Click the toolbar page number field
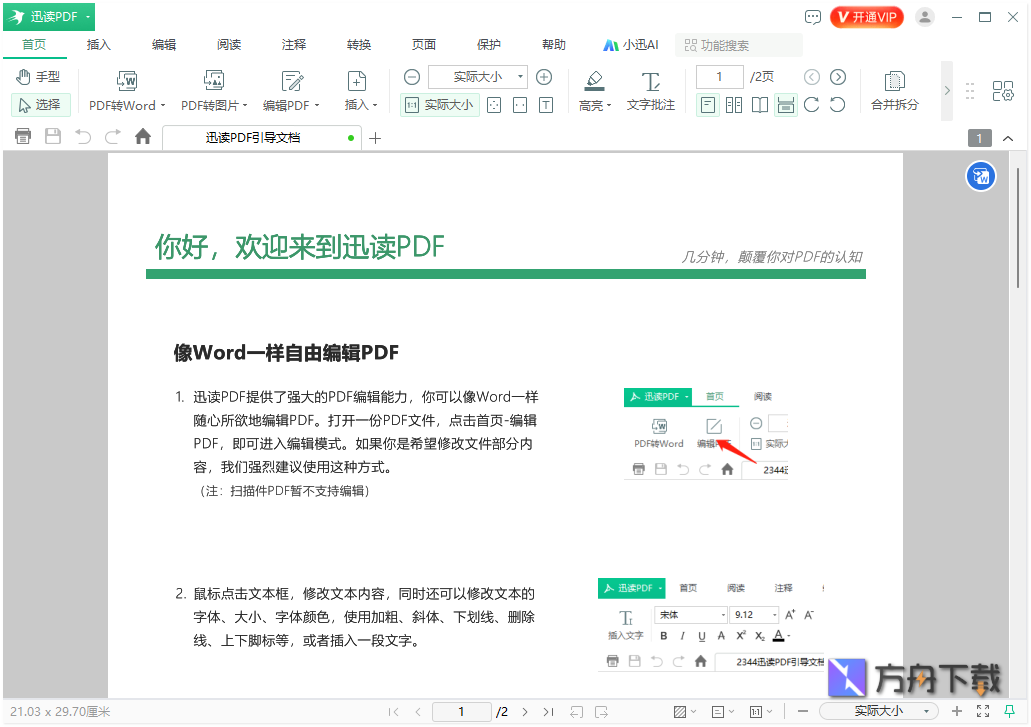Image resolution: width=1031 pixels, height=727 pixels. point(719,77)
